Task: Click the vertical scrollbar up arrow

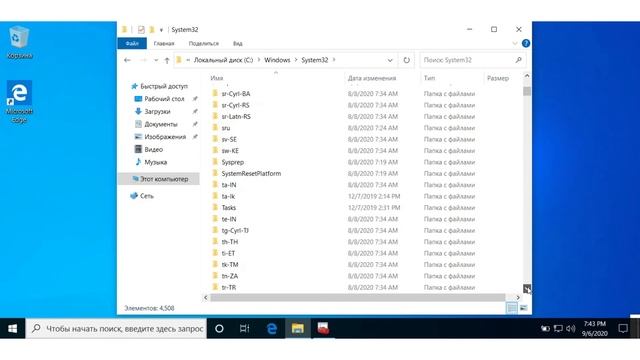Action: point(527,76)
